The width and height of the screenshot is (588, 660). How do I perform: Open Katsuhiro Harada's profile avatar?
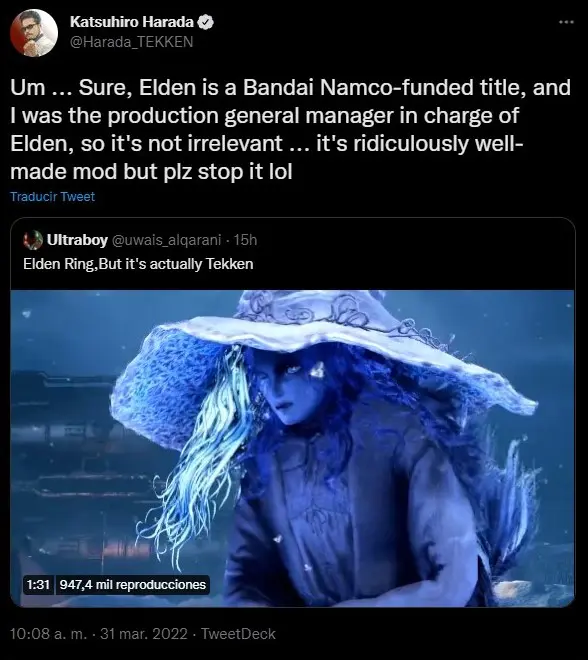click(34, 32)
